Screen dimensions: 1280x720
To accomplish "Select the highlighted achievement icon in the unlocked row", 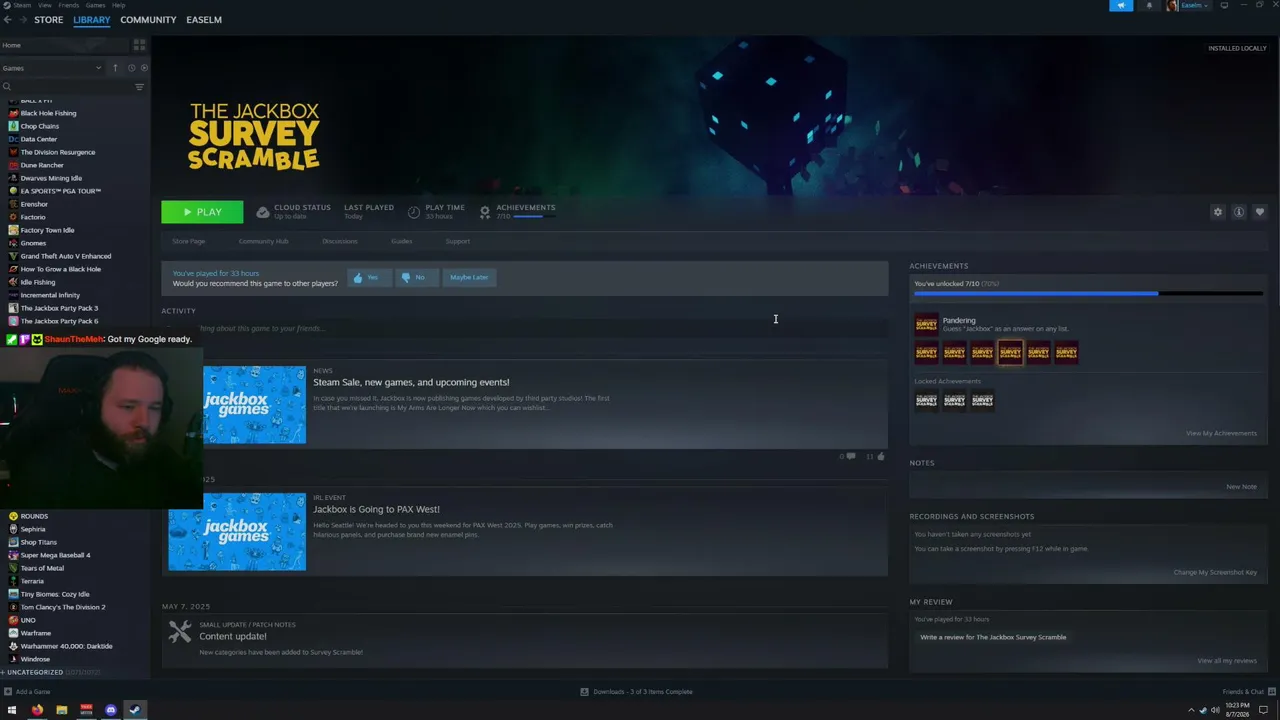I will [x=1010, y=352].
